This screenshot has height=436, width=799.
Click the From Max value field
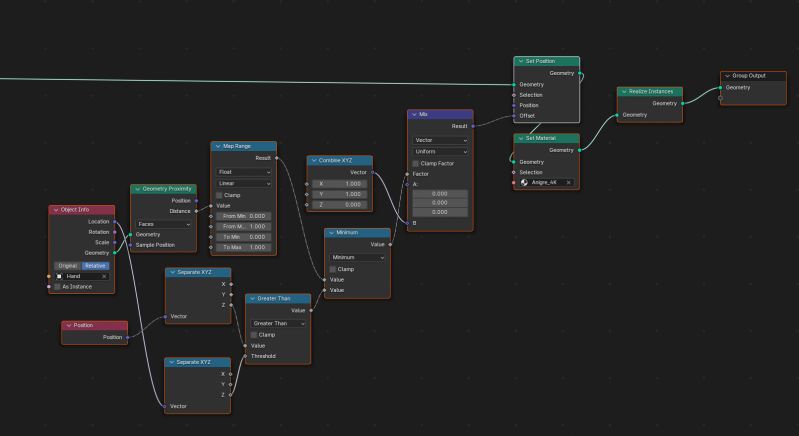pos(244,227)
